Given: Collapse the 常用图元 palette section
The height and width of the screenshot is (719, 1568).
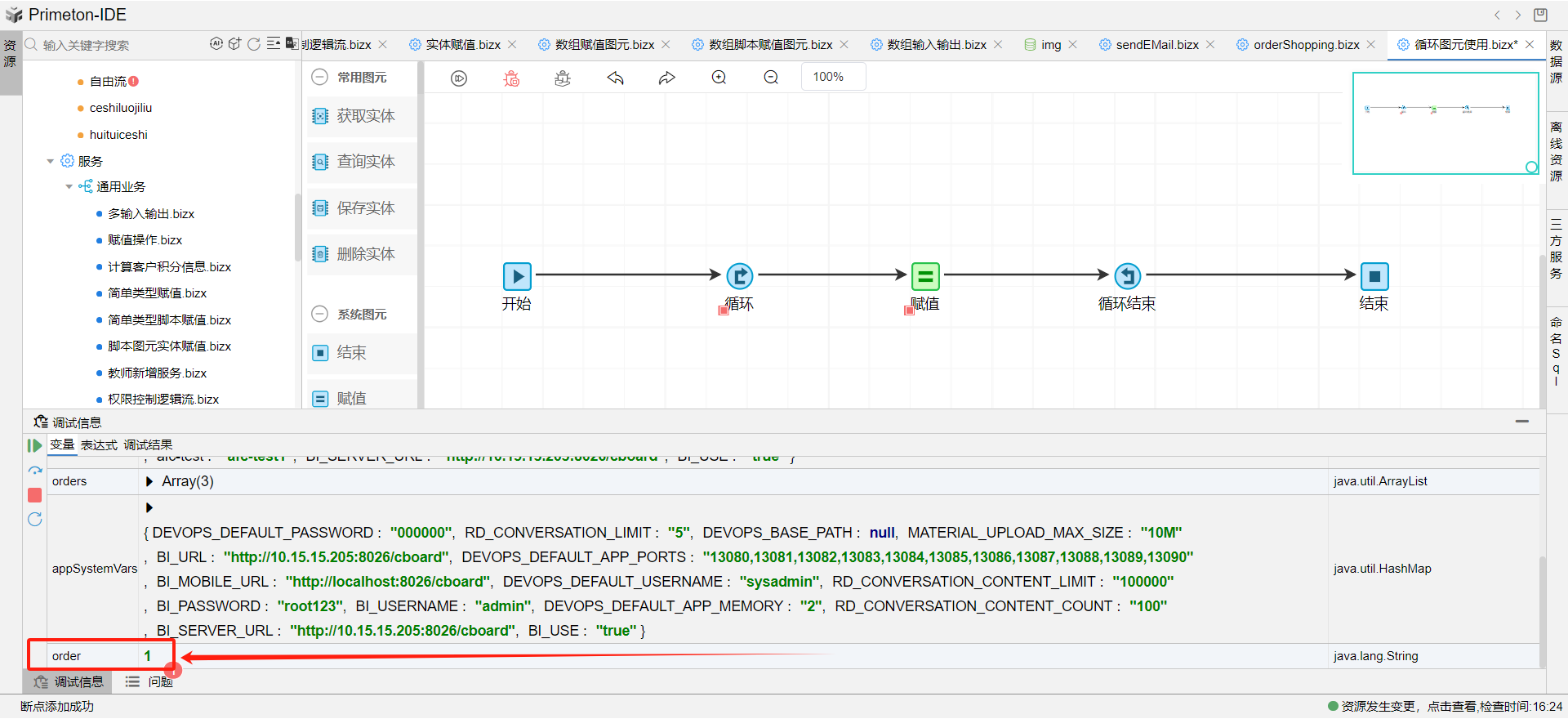Looking at the screenshot, I should [320, 77].
